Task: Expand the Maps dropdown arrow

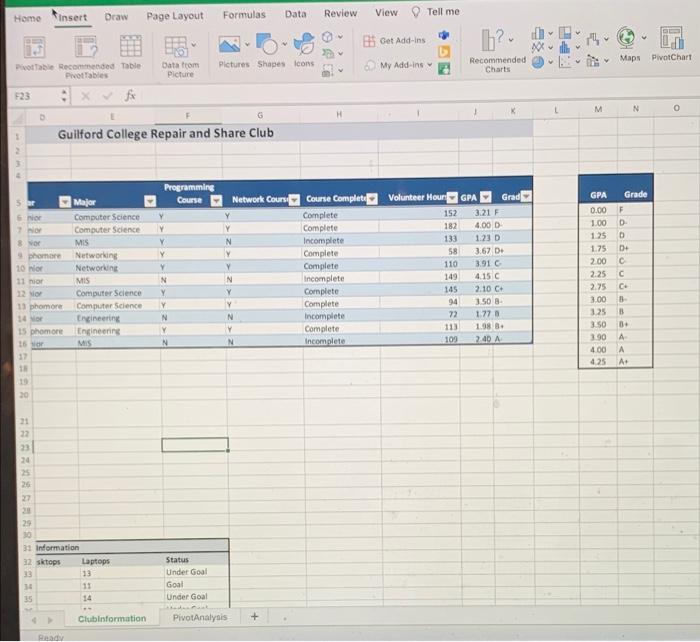Action: (644, 38)
